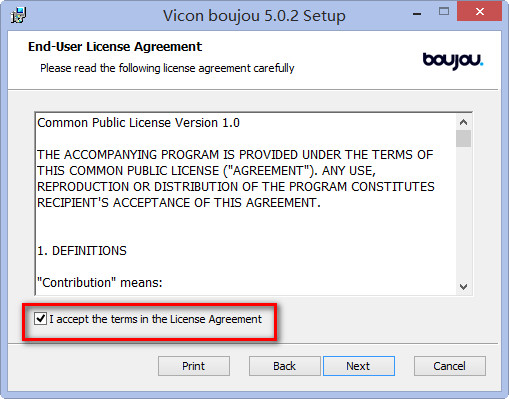This screenshot has width=509, height=399.
Task: Click inside the license agreement text box
Action: pyautogui.click(x=246, y=204)
